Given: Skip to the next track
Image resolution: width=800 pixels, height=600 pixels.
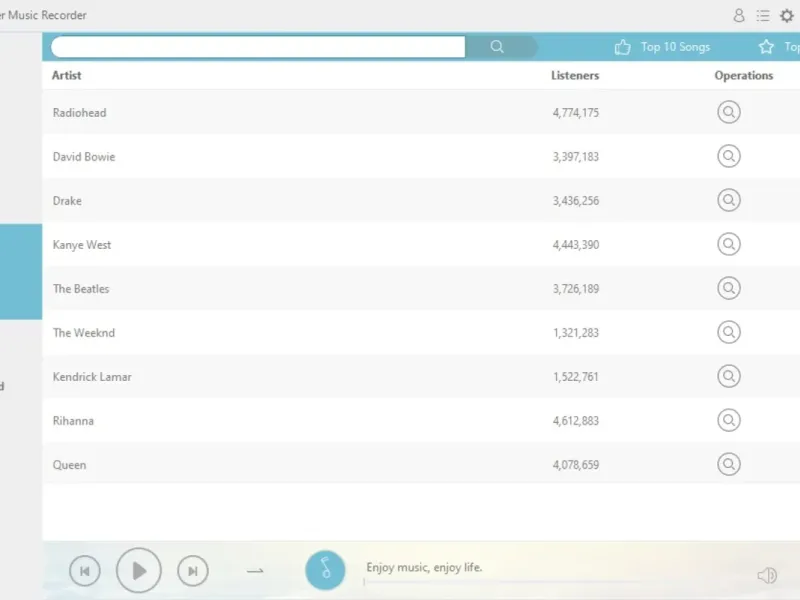Looking at the screenshot, I should (193, 571).
